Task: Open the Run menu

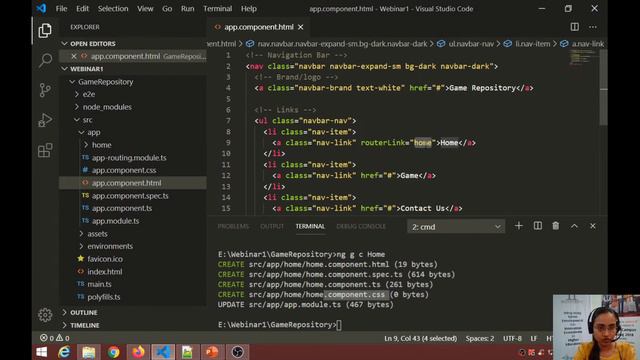Action: coord(187,9)
